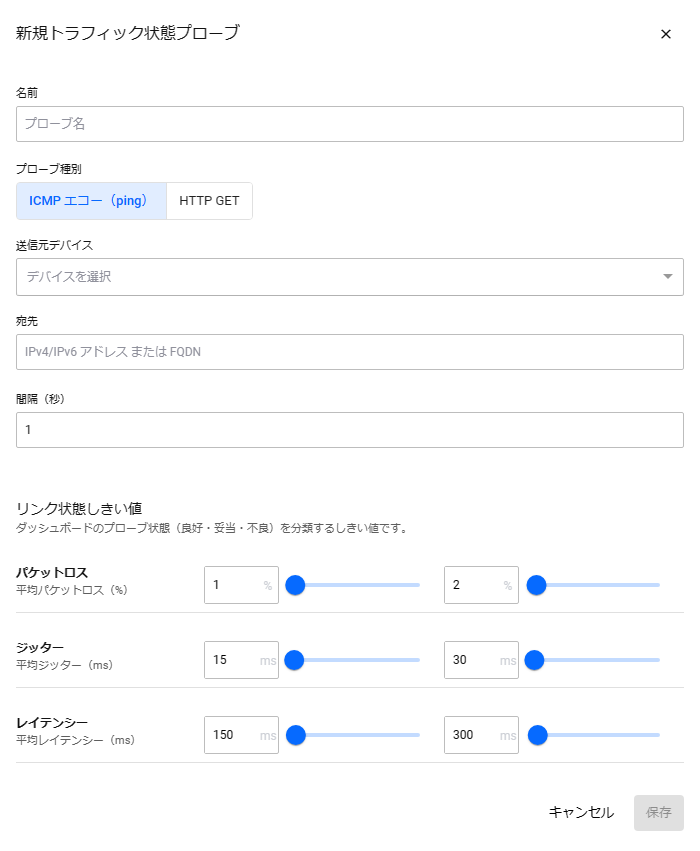The image size is (700, 851).
Task: Click first ジッター slider handle
Action: pos(294,660)
